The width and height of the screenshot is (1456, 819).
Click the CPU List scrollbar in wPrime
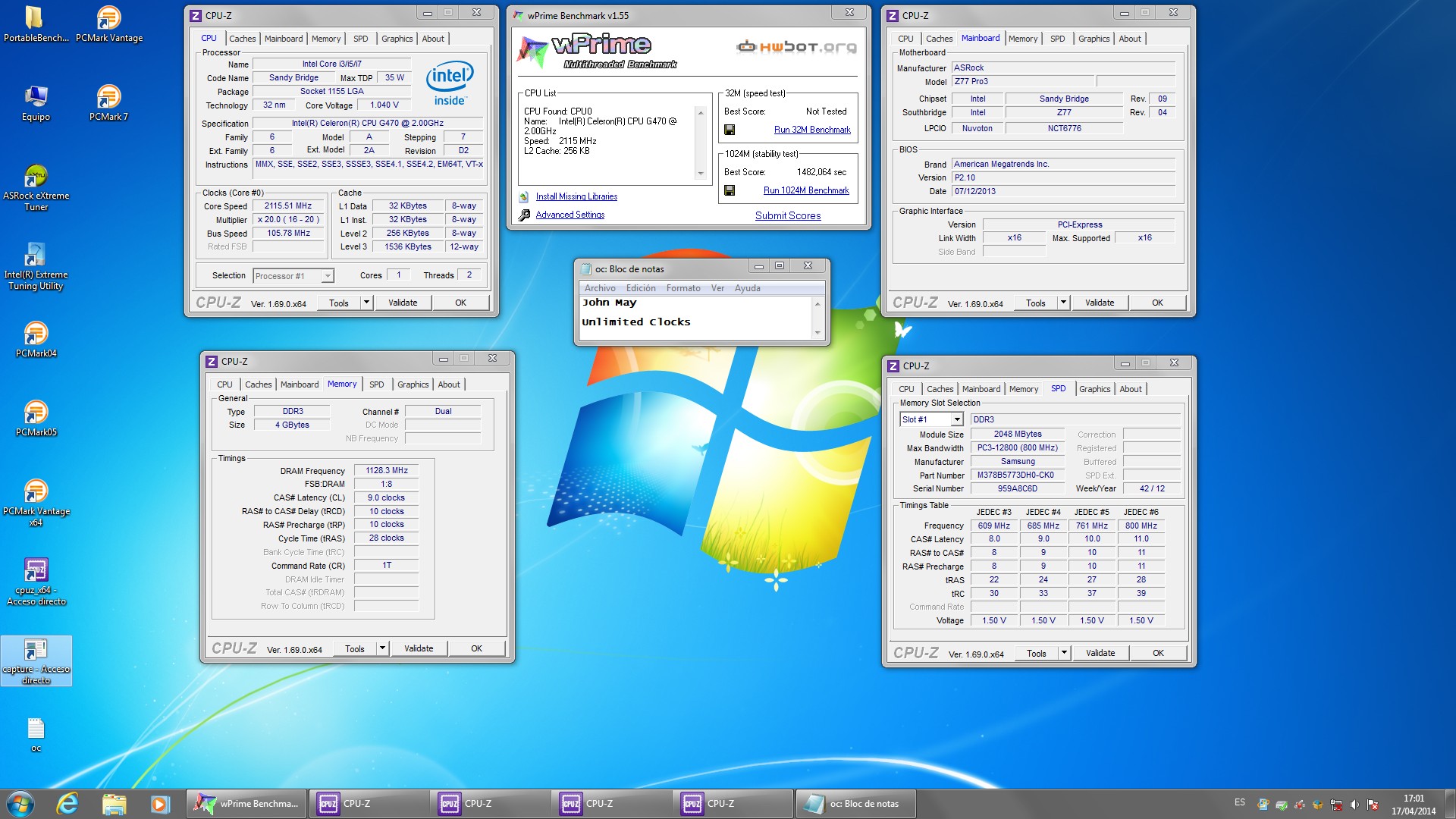pos(701,143)
